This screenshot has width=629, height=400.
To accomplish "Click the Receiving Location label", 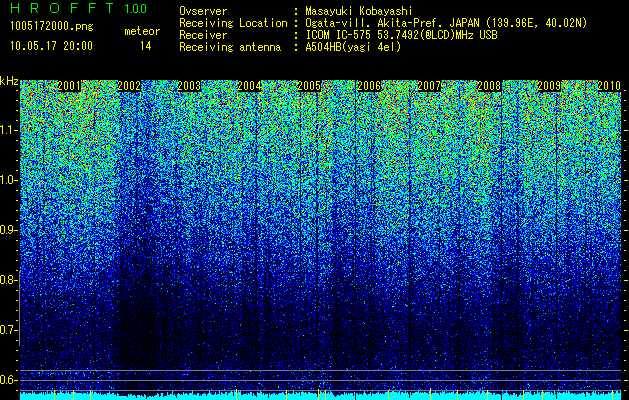I will coord(233,23).
